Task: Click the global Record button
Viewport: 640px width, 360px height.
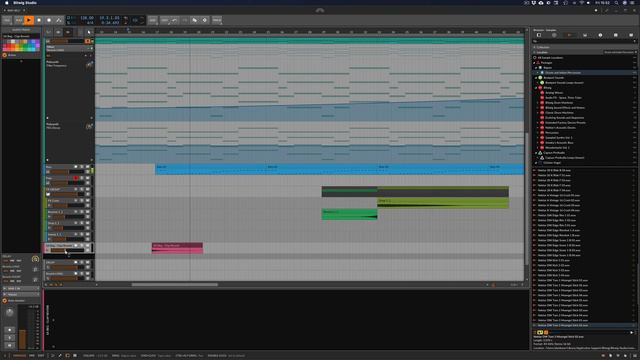Action: [x=49, y=20]
